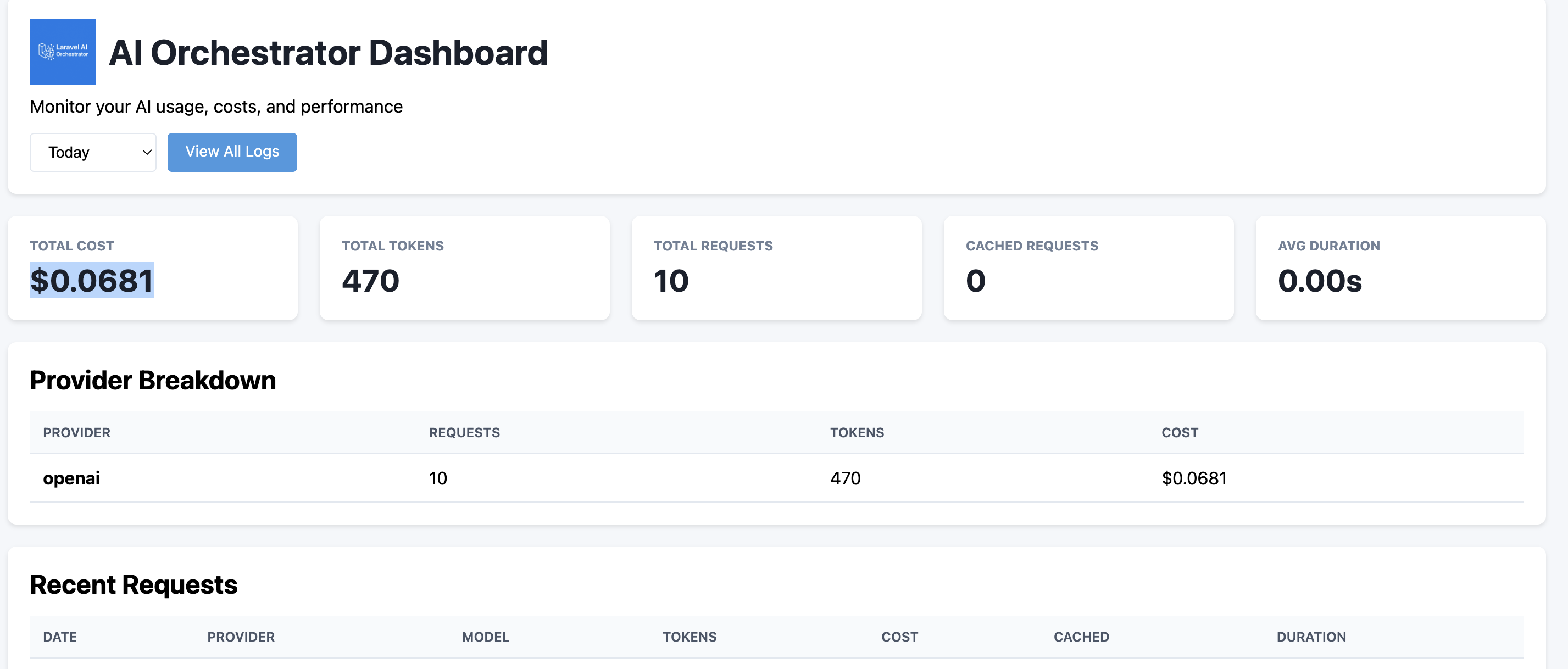Viewport: 1568px width, 669px height.
Task: Sort by the Requests column header
Action: pos(464,432)
